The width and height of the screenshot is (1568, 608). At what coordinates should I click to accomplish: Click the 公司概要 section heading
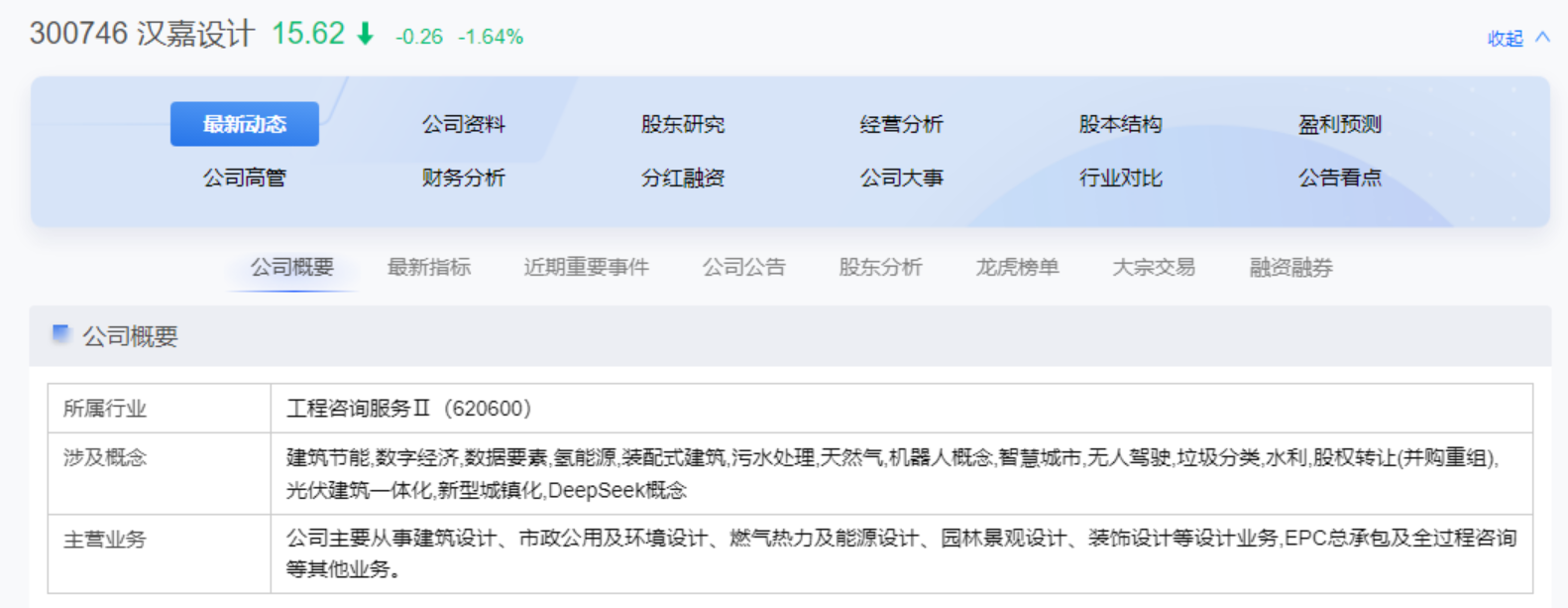pyautogui.click(x=130, y=336)
